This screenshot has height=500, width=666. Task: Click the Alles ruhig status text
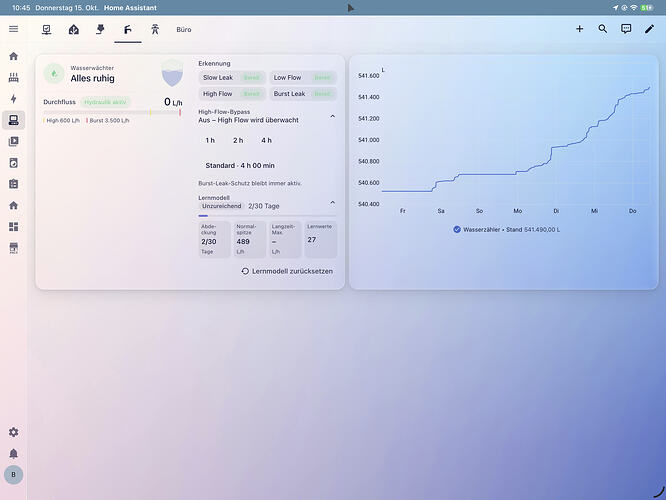[93, 78]
